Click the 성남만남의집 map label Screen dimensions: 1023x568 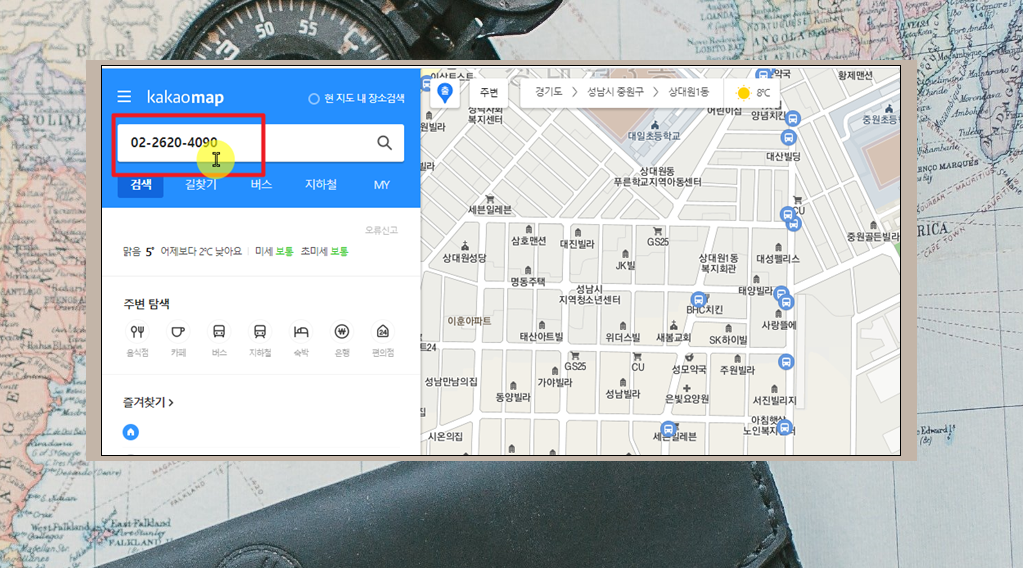pyautogui.click(x=451, y=381)
